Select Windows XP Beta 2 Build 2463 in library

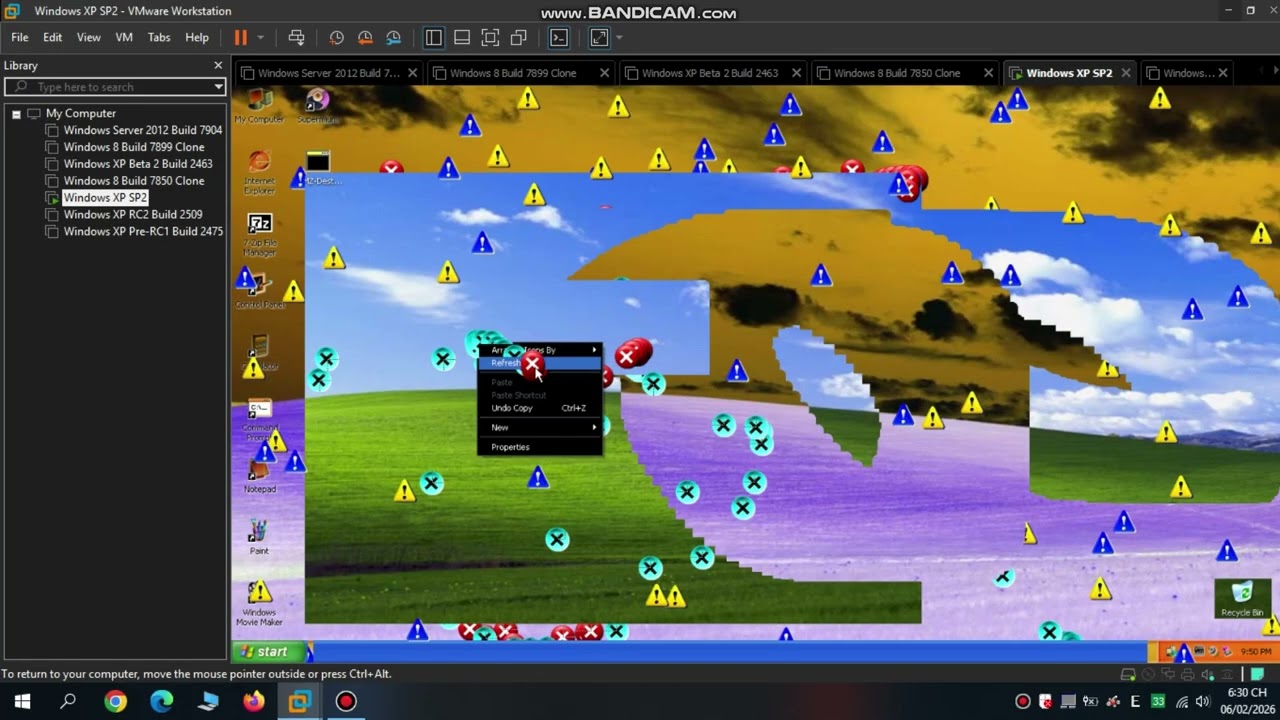tap(138, 164)
